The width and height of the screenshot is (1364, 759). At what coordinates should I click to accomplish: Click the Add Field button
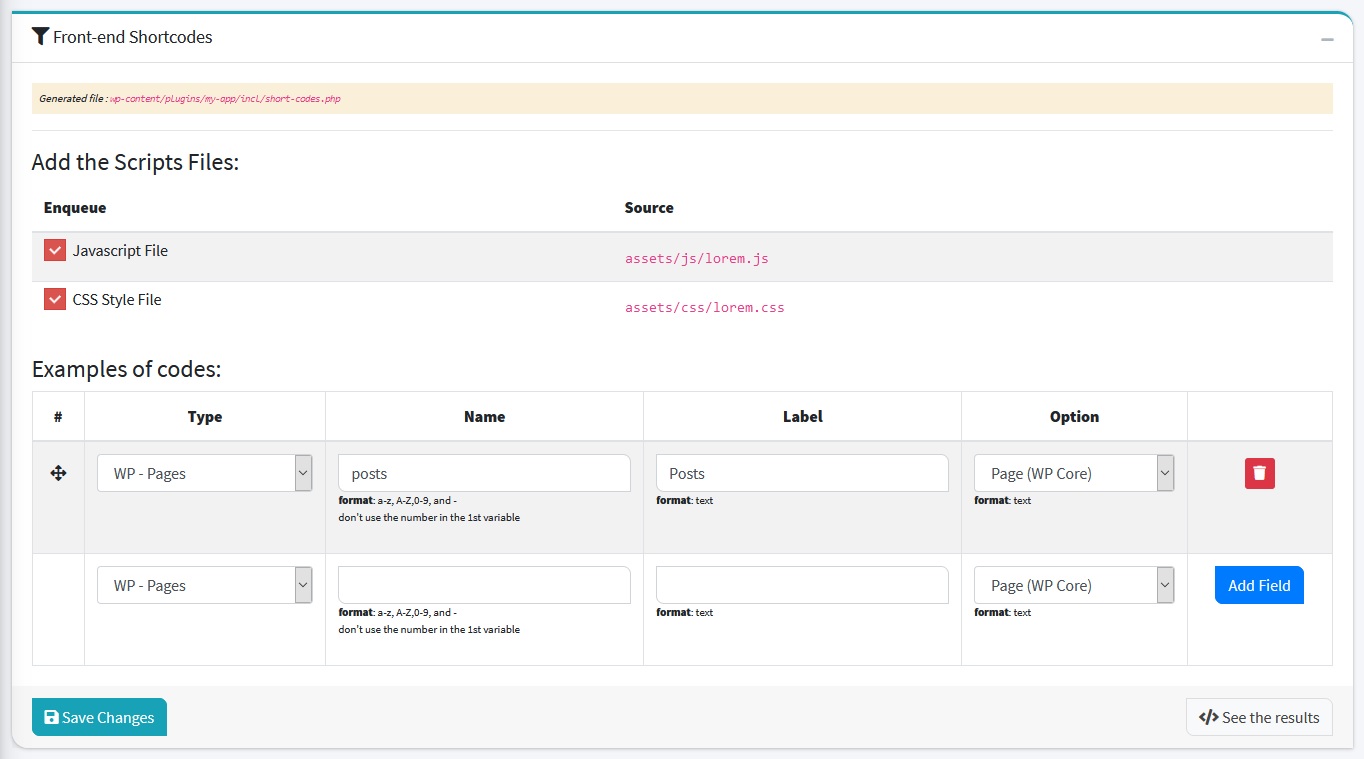coord(1258,585)
